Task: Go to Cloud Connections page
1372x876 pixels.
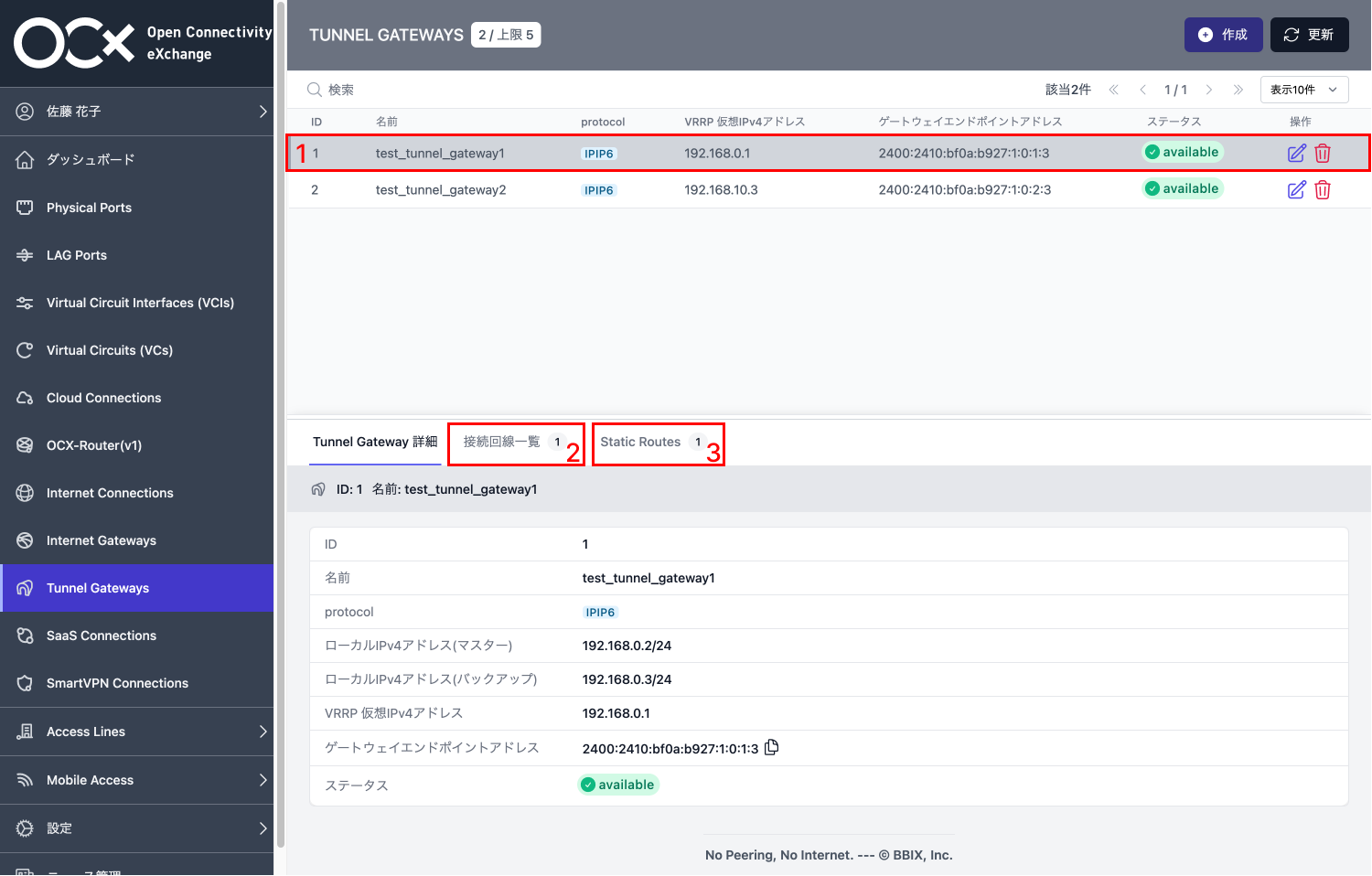Action: [103, 398]
